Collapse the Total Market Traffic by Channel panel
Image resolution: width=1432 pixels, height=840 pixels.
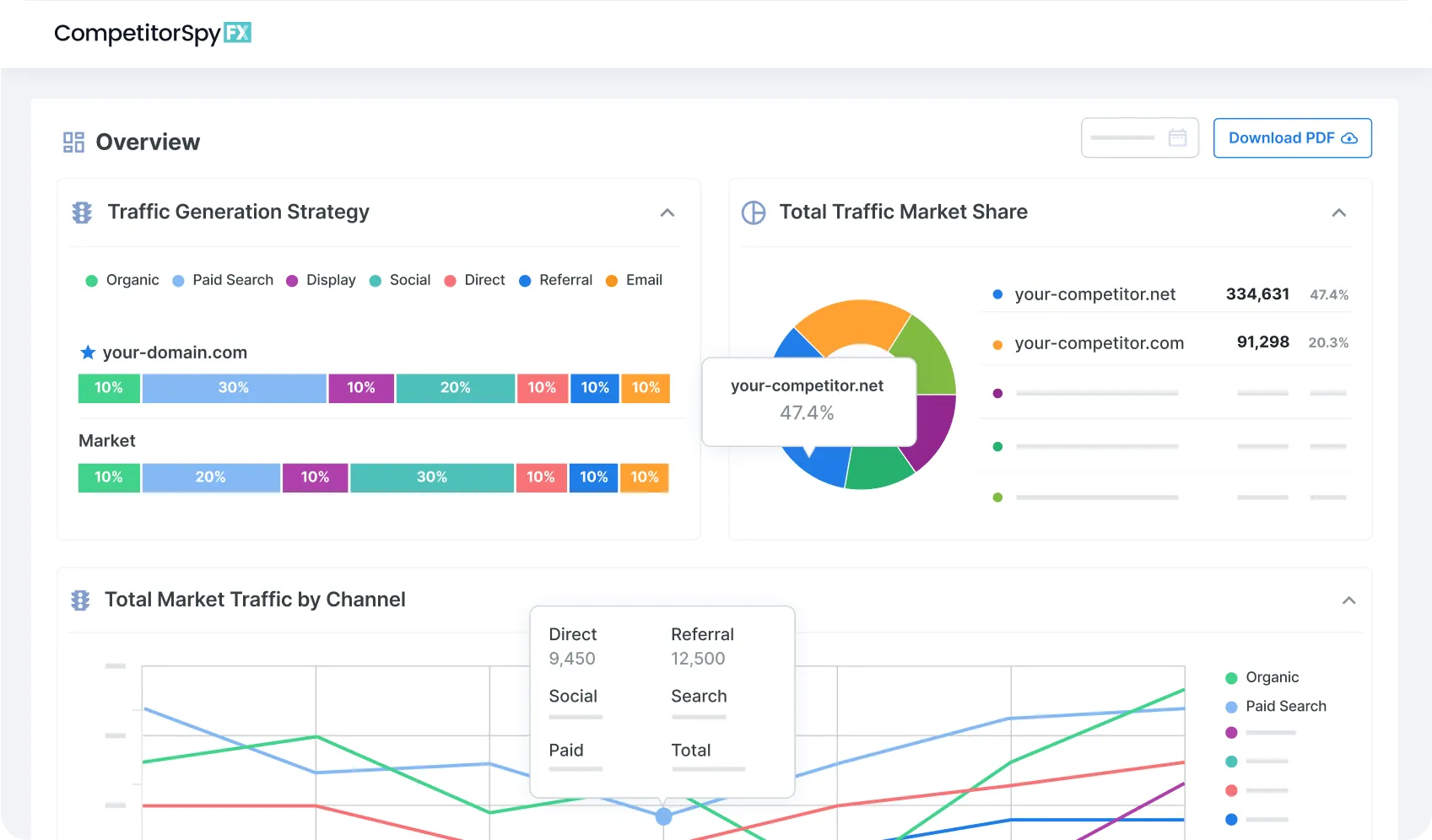point(1349,600)
